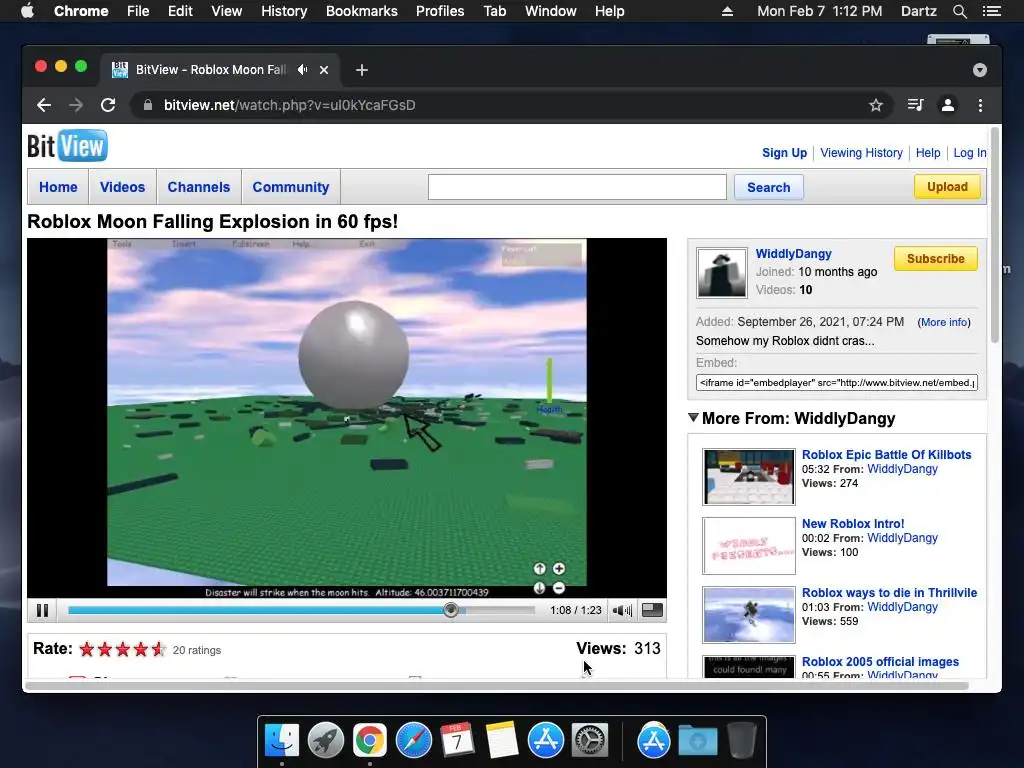This screenshot has height=768, width=1024.
Task: Open the Trash in the Dock
Action: click(x=742, y=741)
